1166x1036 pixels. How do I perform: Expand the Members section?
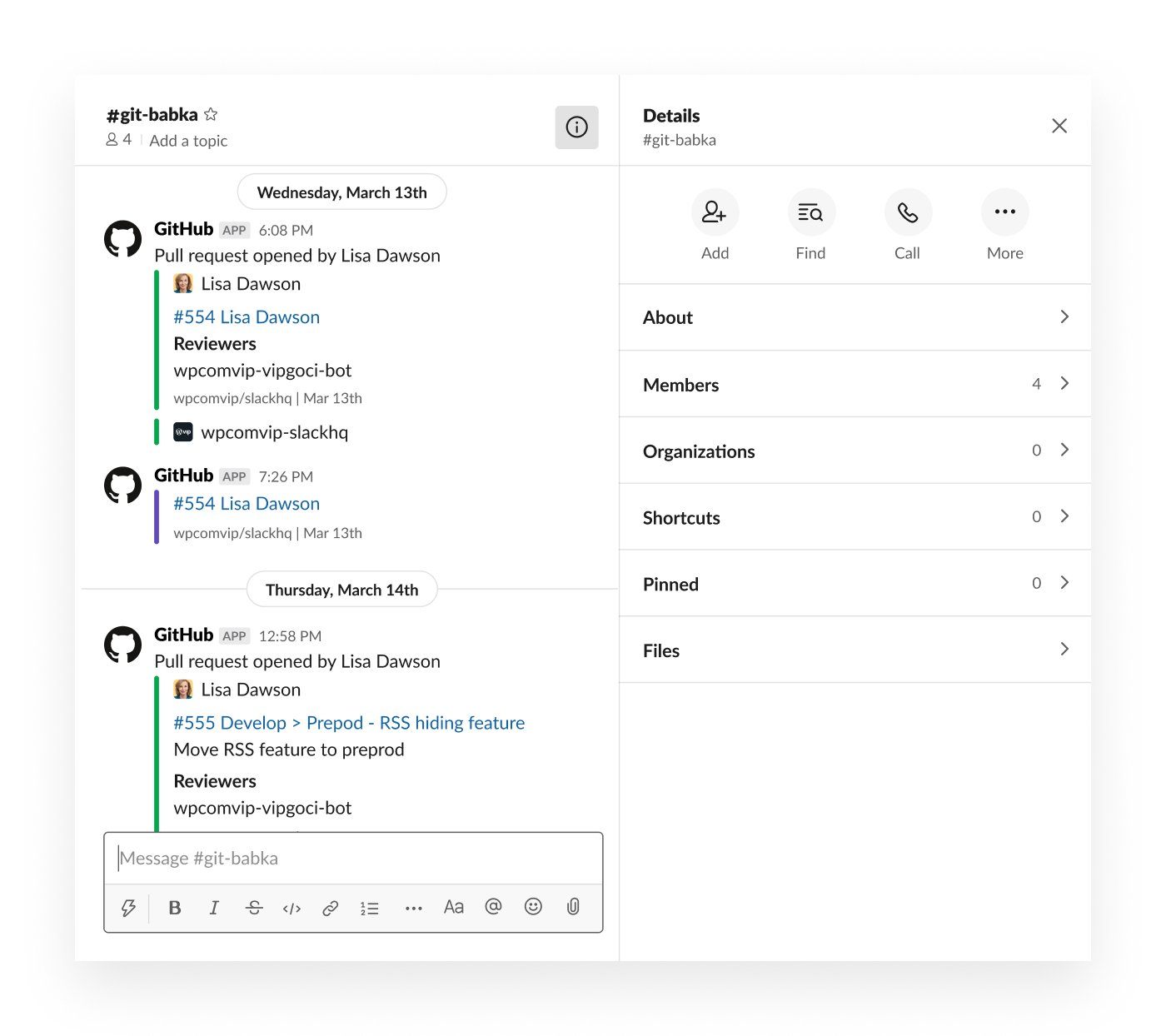click(x=855, y=384)
